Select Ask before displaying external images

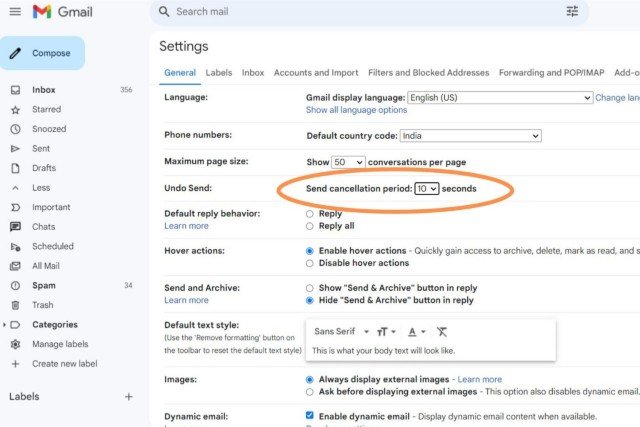[310, 392]
